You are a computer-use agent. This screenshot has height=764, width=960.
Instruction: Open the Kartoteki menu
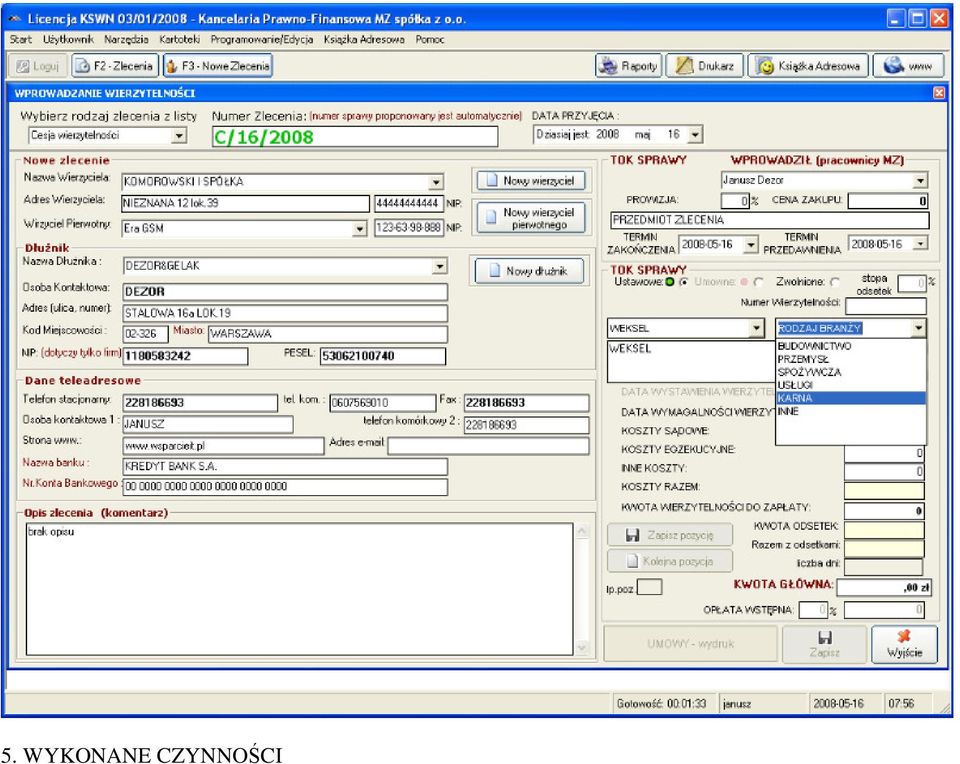click(x=179, y=39)
